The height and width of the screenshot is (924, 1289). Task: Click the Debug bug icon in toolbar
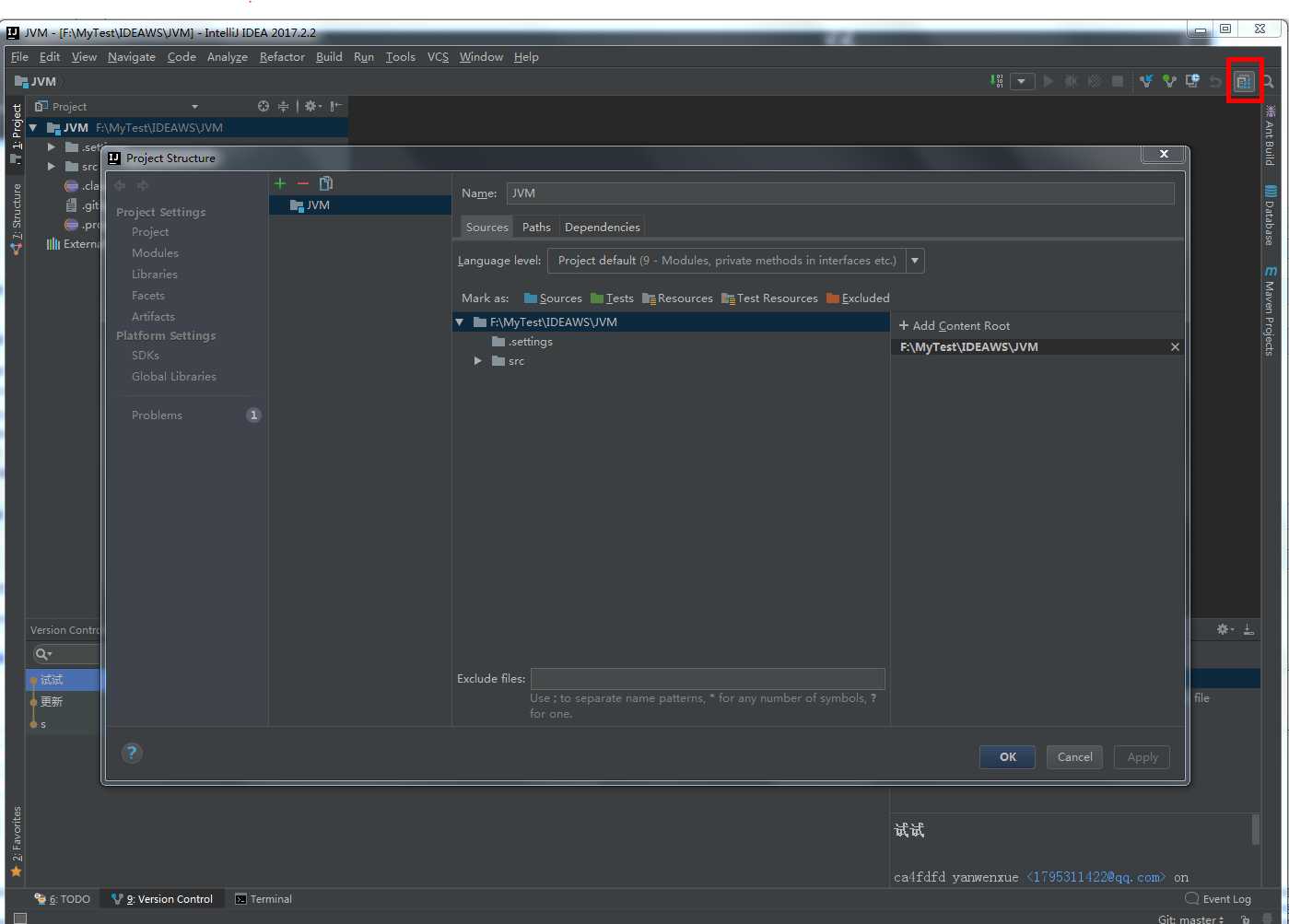tap(1071, 81)
